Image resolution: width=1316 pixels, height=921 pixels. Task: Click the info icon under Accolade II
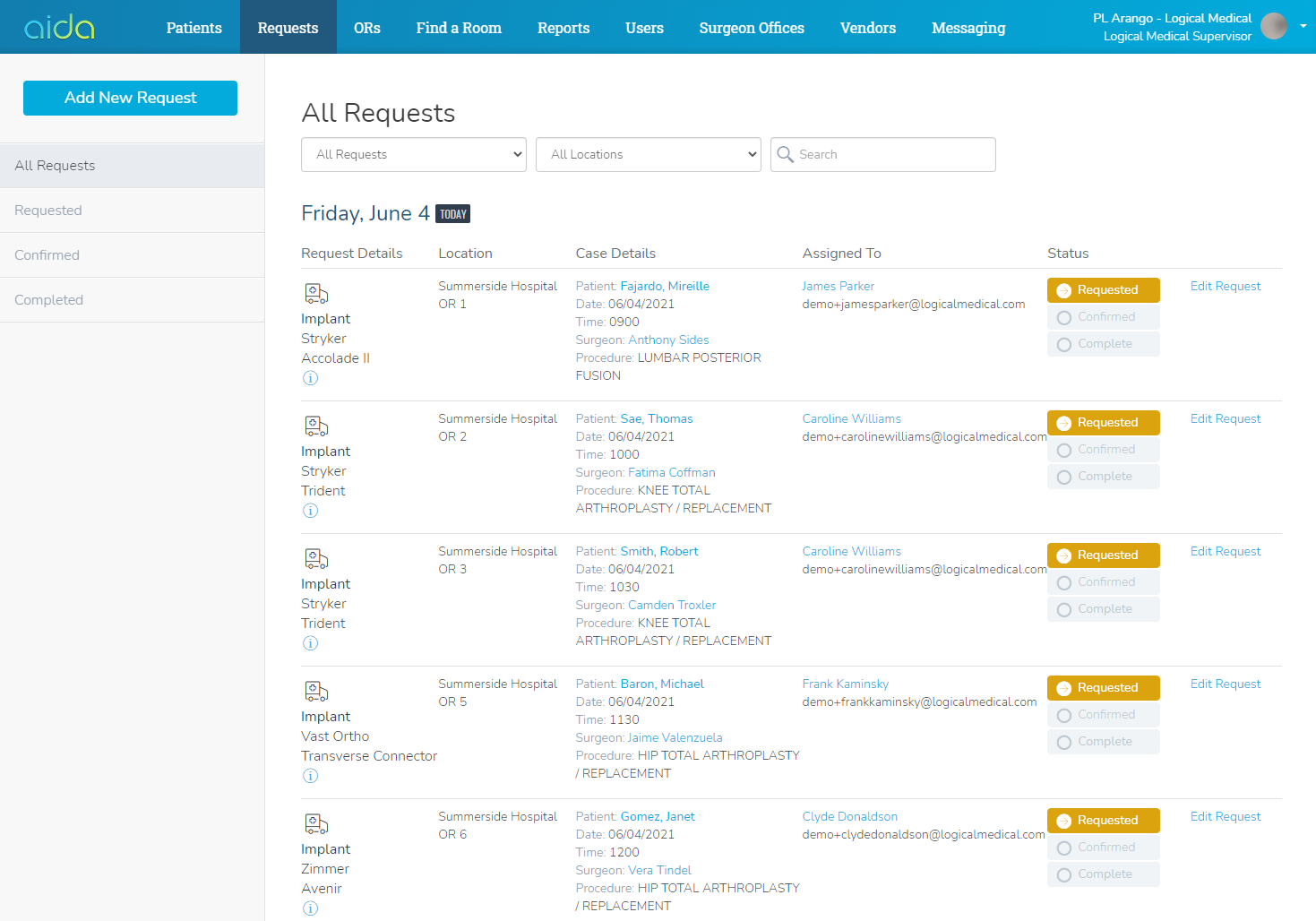click(310, 378)
